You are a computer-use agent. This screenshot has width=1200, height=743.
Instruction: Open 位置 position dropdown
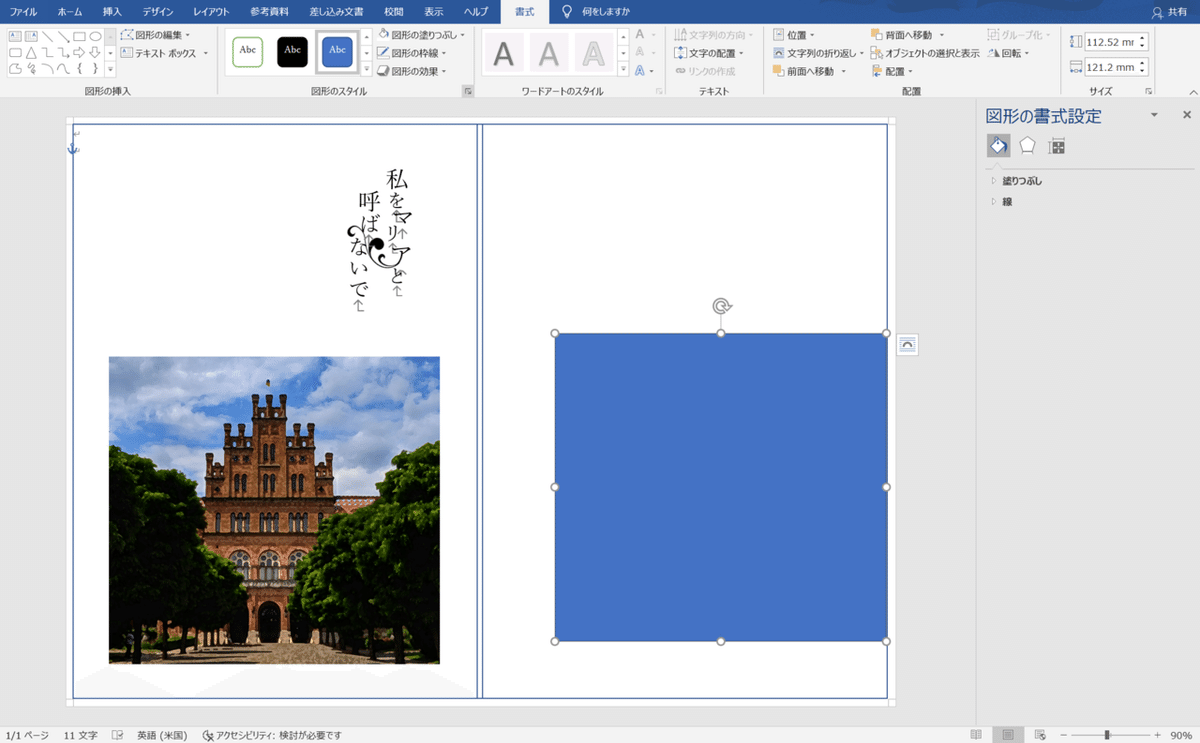pos(794,35)
